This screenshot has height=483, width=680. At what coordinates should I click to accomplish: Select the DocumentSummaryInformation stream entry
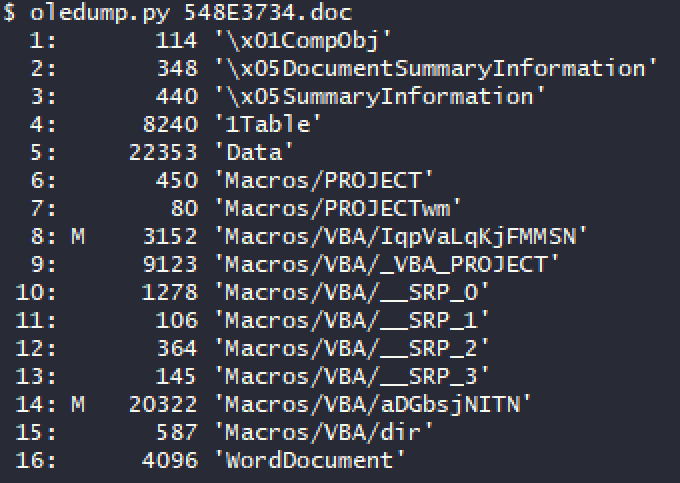436,69
